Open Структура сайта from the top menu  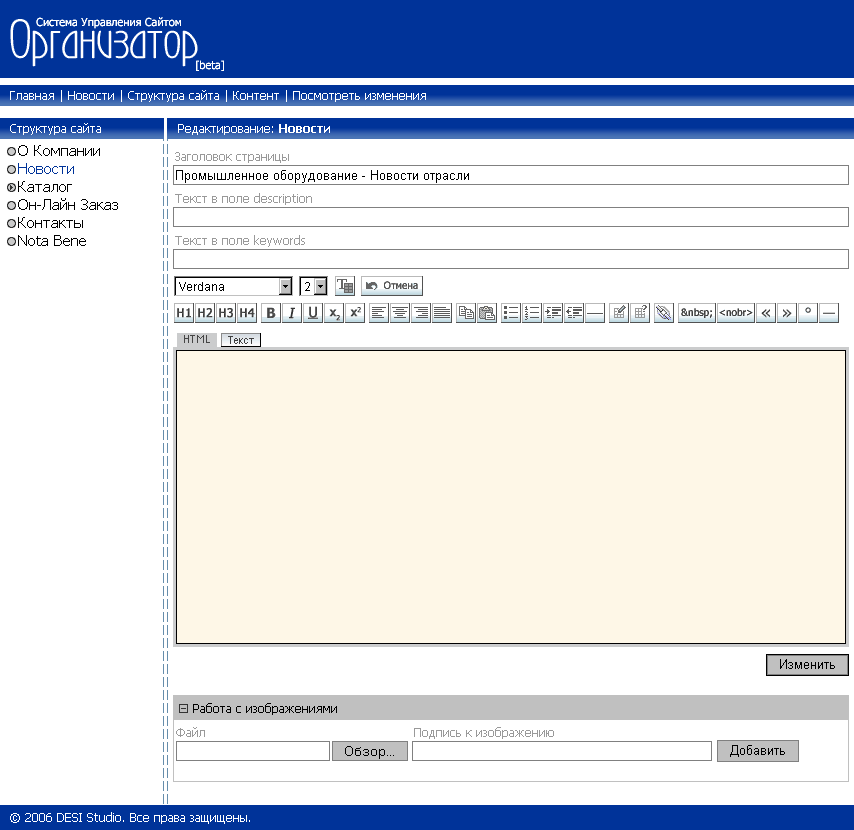(x=174, y=95)
